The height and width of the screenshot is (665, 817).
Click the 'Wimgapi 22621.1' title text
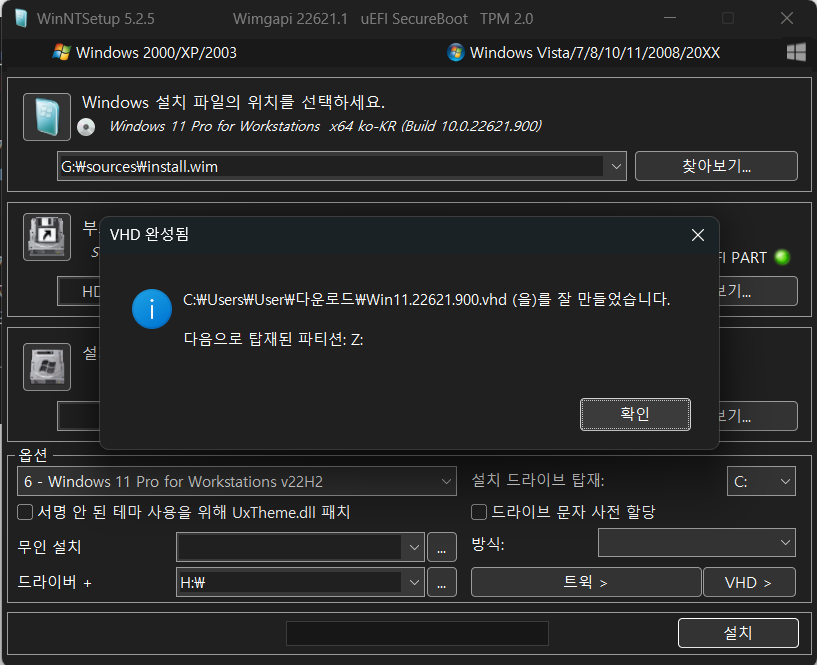tap(290, 19)
